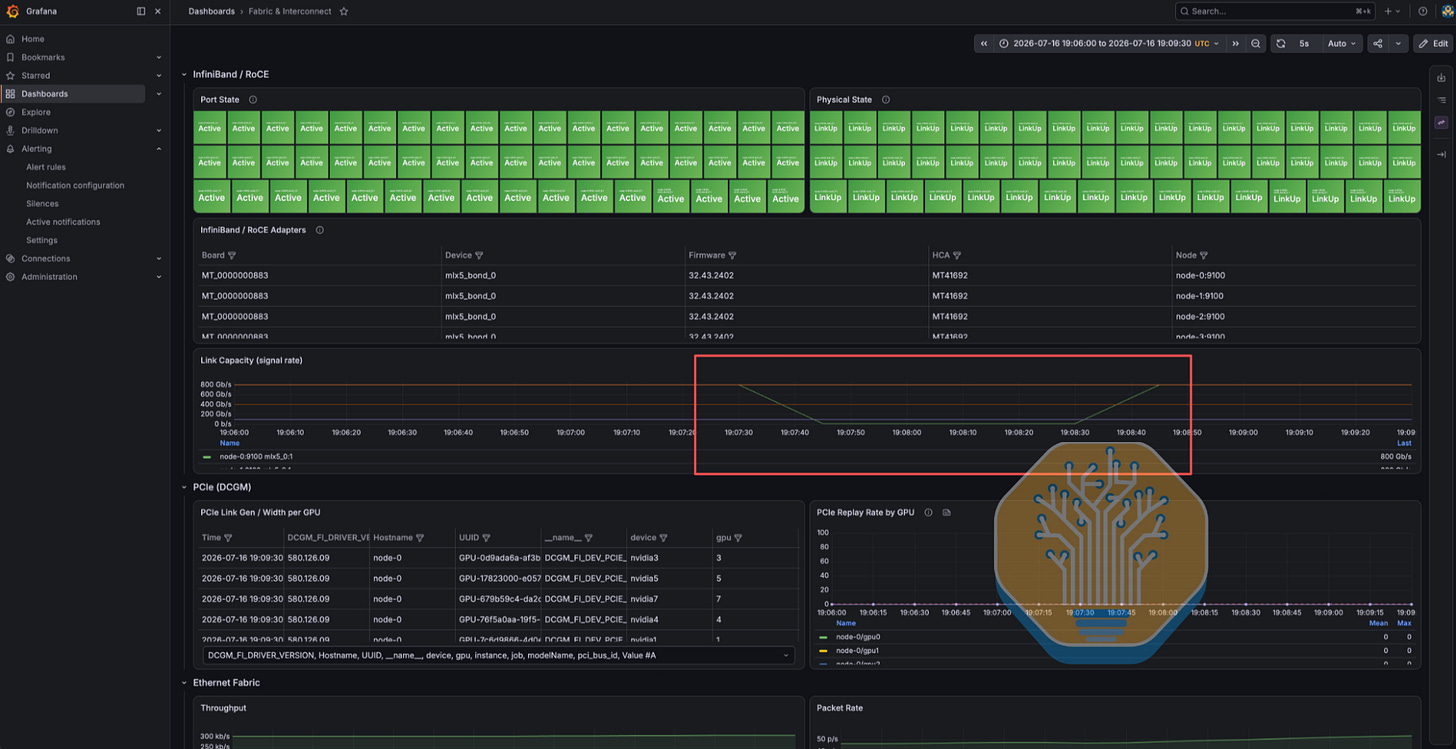Image resolution: width=1456 pixels, height=749 pixels.
Task: Collapse the InfiniBand / RoCE row
Action: coord(184,75)
